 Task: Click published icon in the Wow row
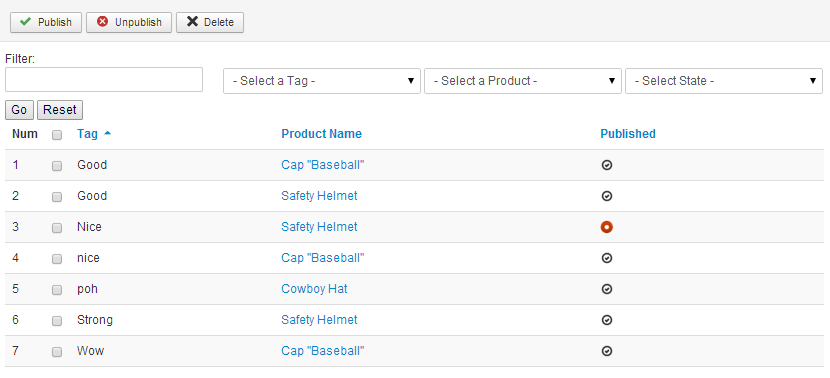point(607,351)
